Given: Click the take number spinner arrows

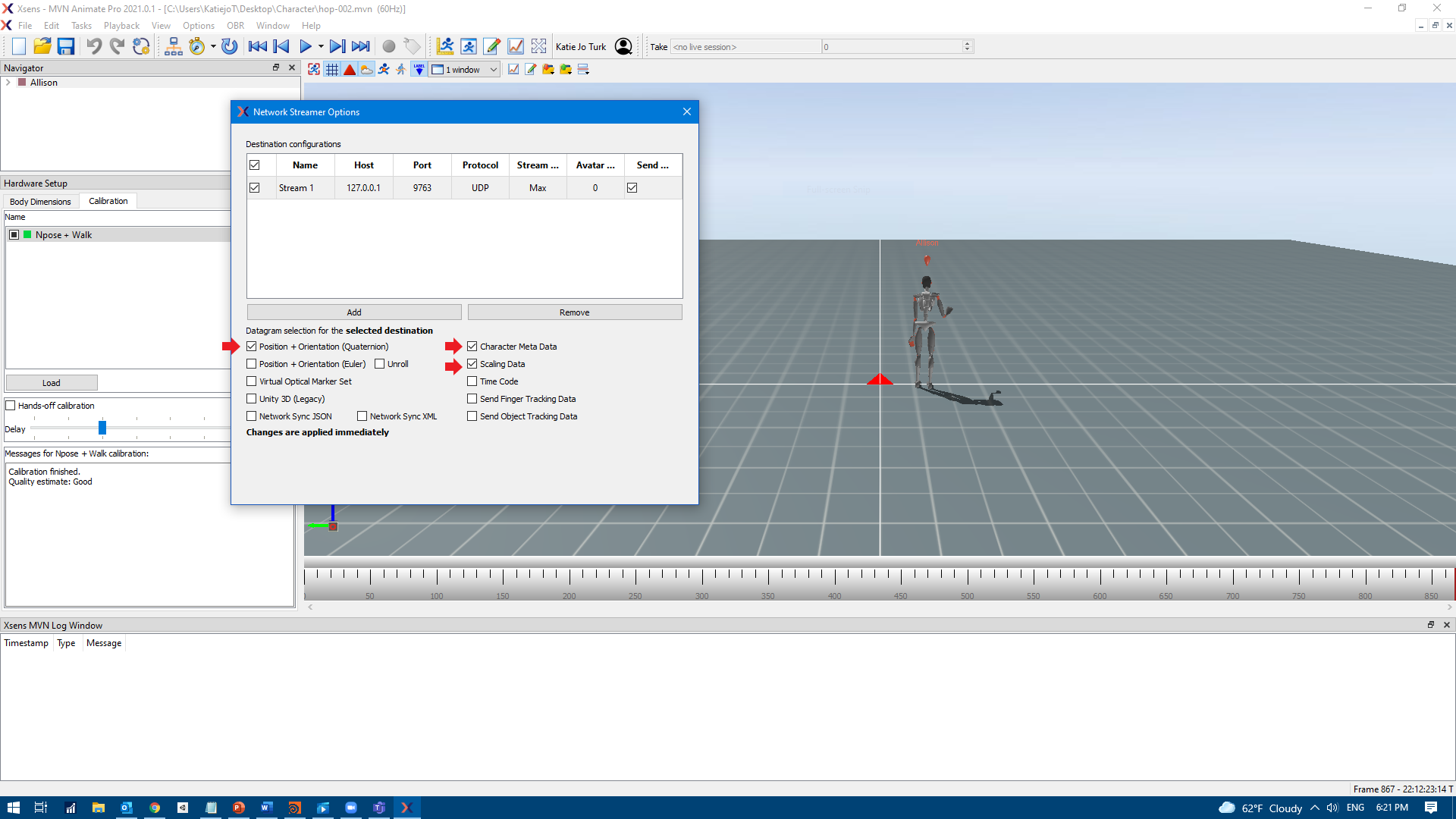Looking at the screenshot, I should click(967, 46).
